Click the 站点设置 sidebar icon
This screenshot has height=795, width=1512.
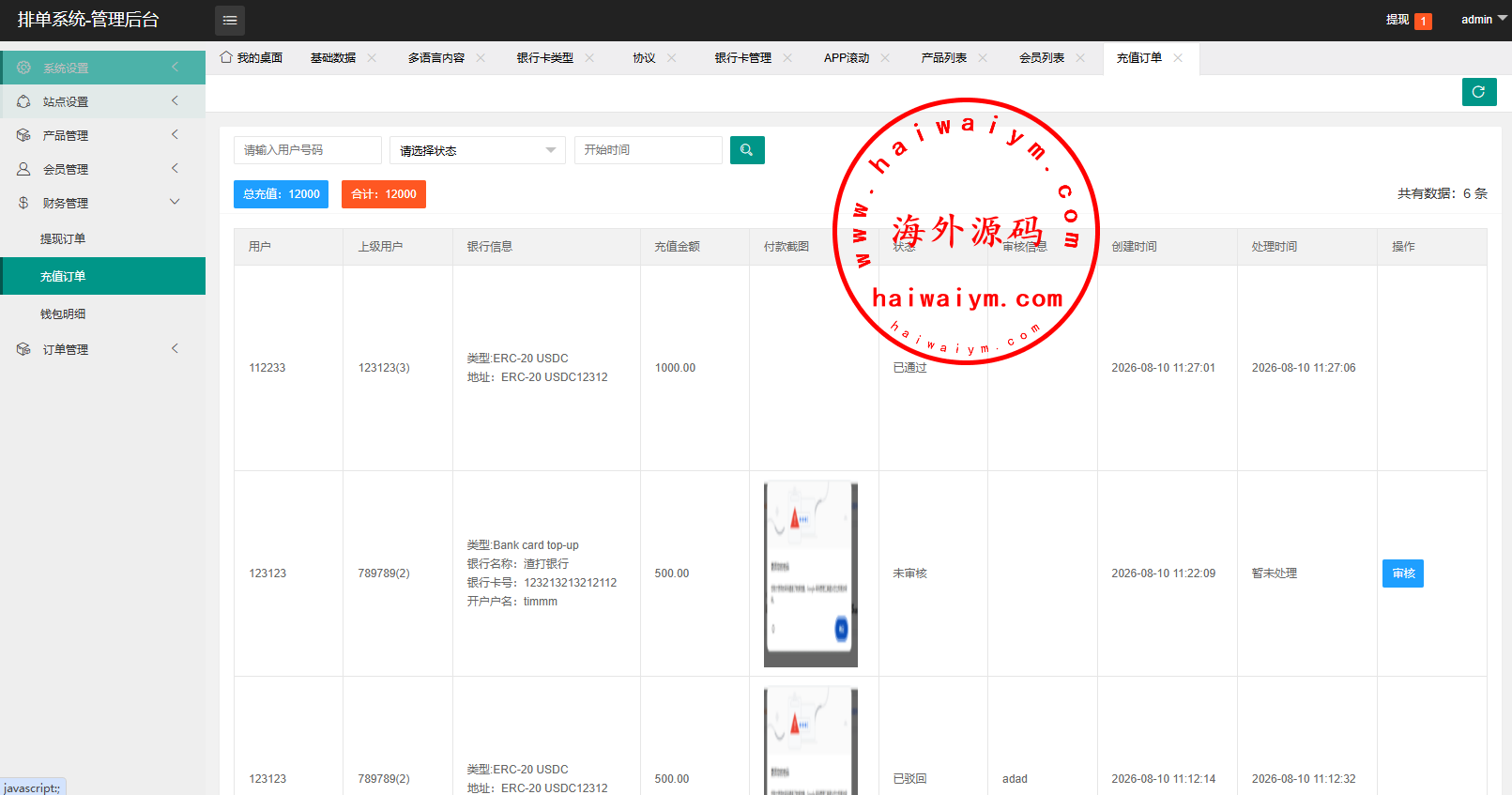23,101
